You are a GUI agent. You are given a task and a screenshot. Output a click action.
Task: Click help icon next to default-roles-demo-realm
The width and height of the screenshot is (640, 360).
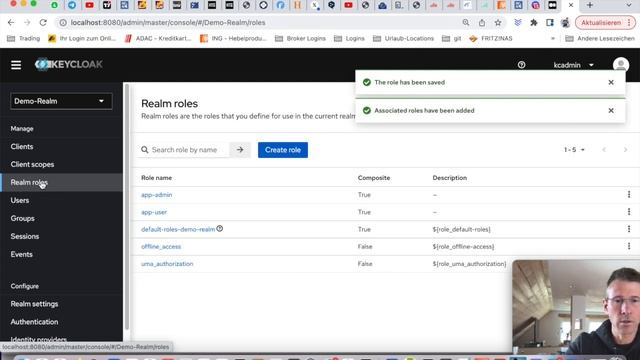tap(220, 229)
